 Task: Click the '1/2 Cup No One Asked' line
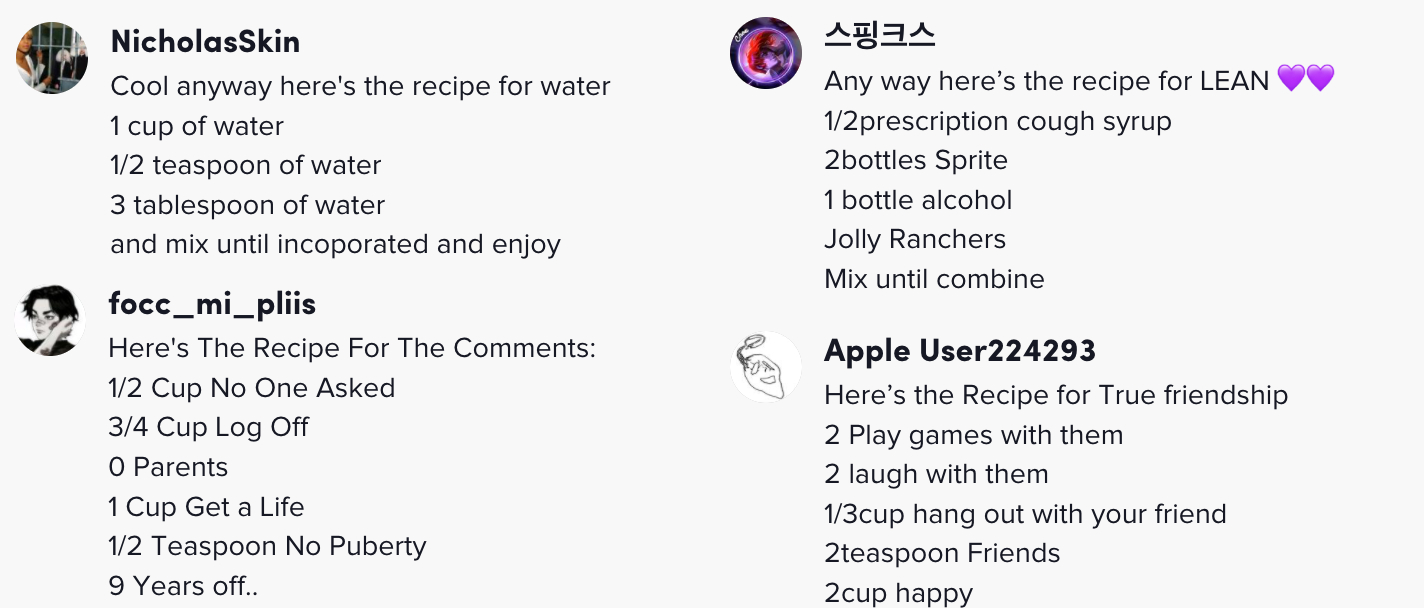tap(252, 388)
